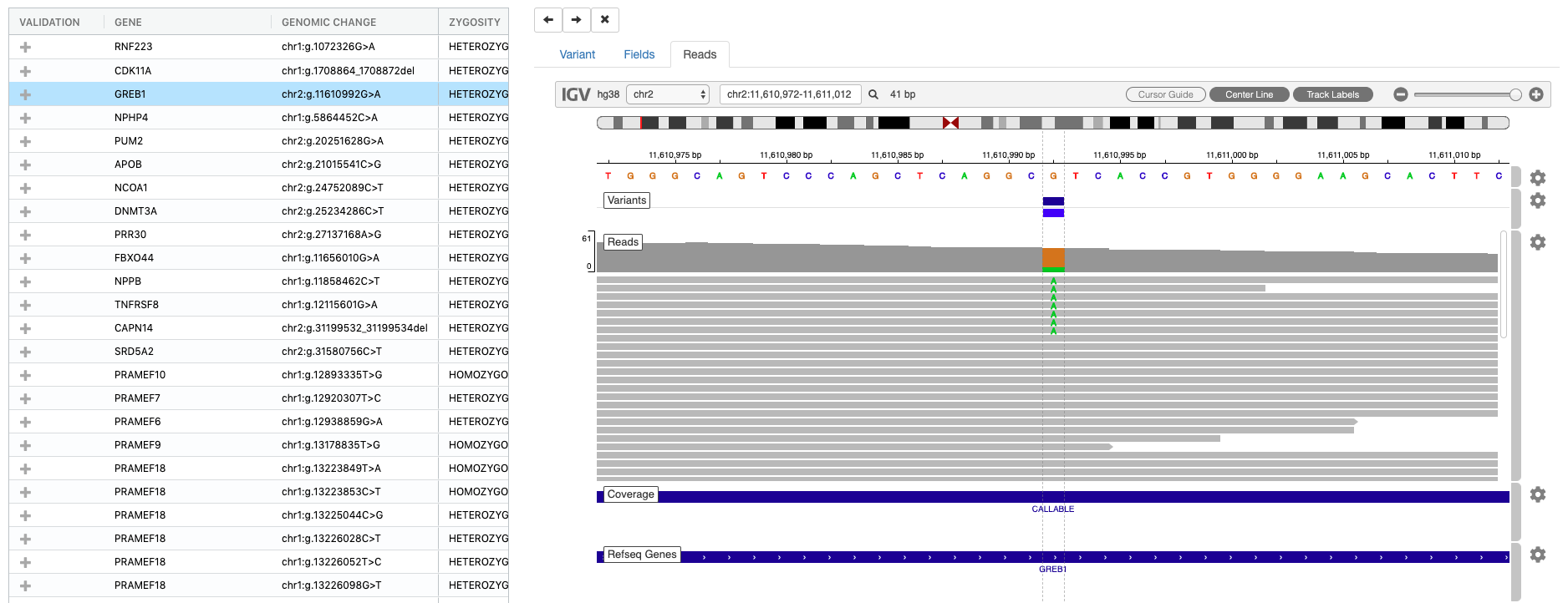Open settings gear for the Variants track
Viewport: 1568px width, 603px height.
click(1538, 200)
